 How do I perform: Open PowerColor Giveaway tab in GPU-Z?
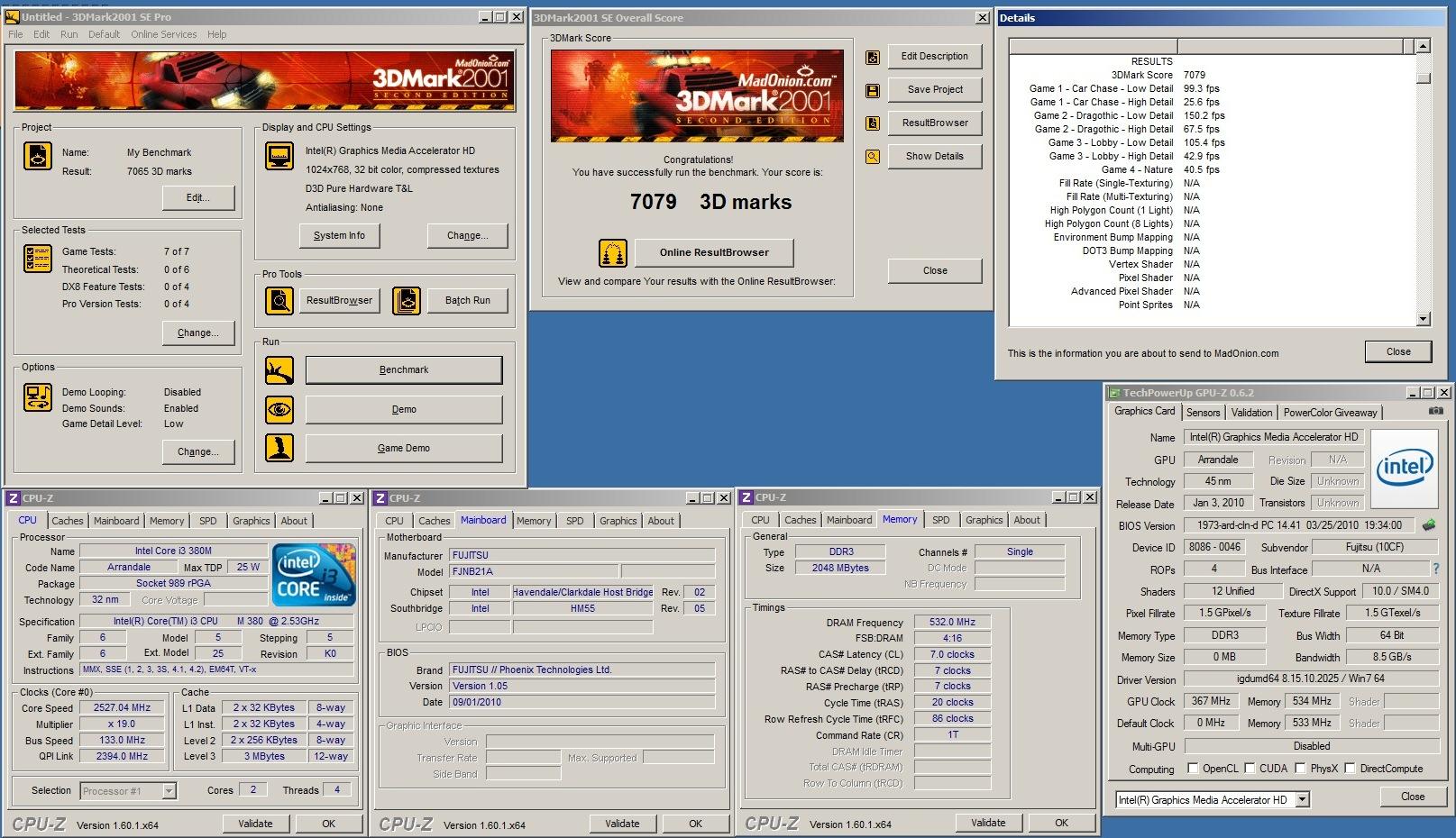(x=1330, y=413)
